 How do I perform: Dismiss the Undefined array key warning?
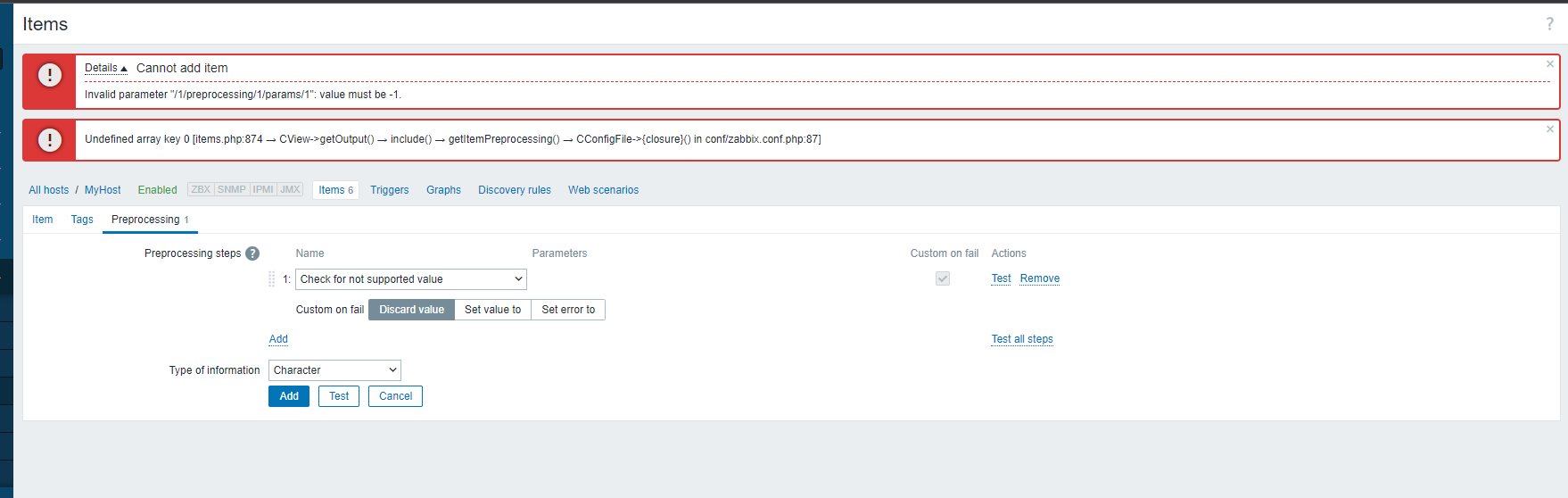1550,129
